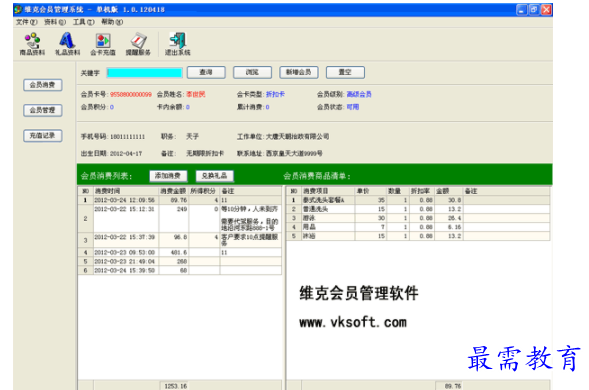The image size is (589, 390).
Task: Open the 会员消费 sidebar section
Action: tap(42, 85)
